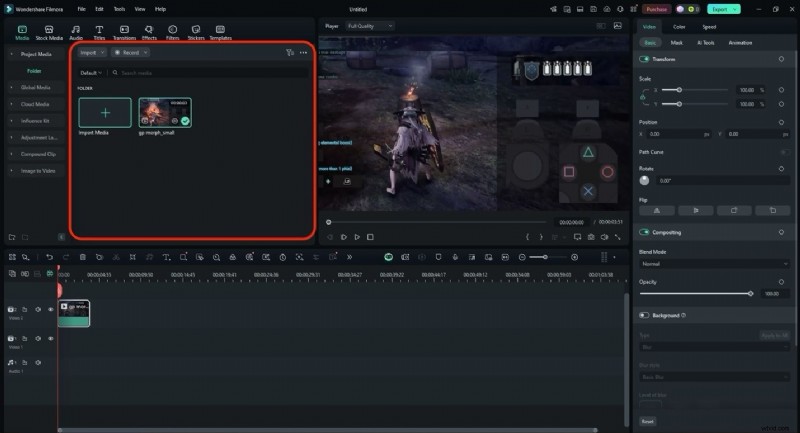
Task: Open the AI Tools sub-tab
Action: click(706, 43)
